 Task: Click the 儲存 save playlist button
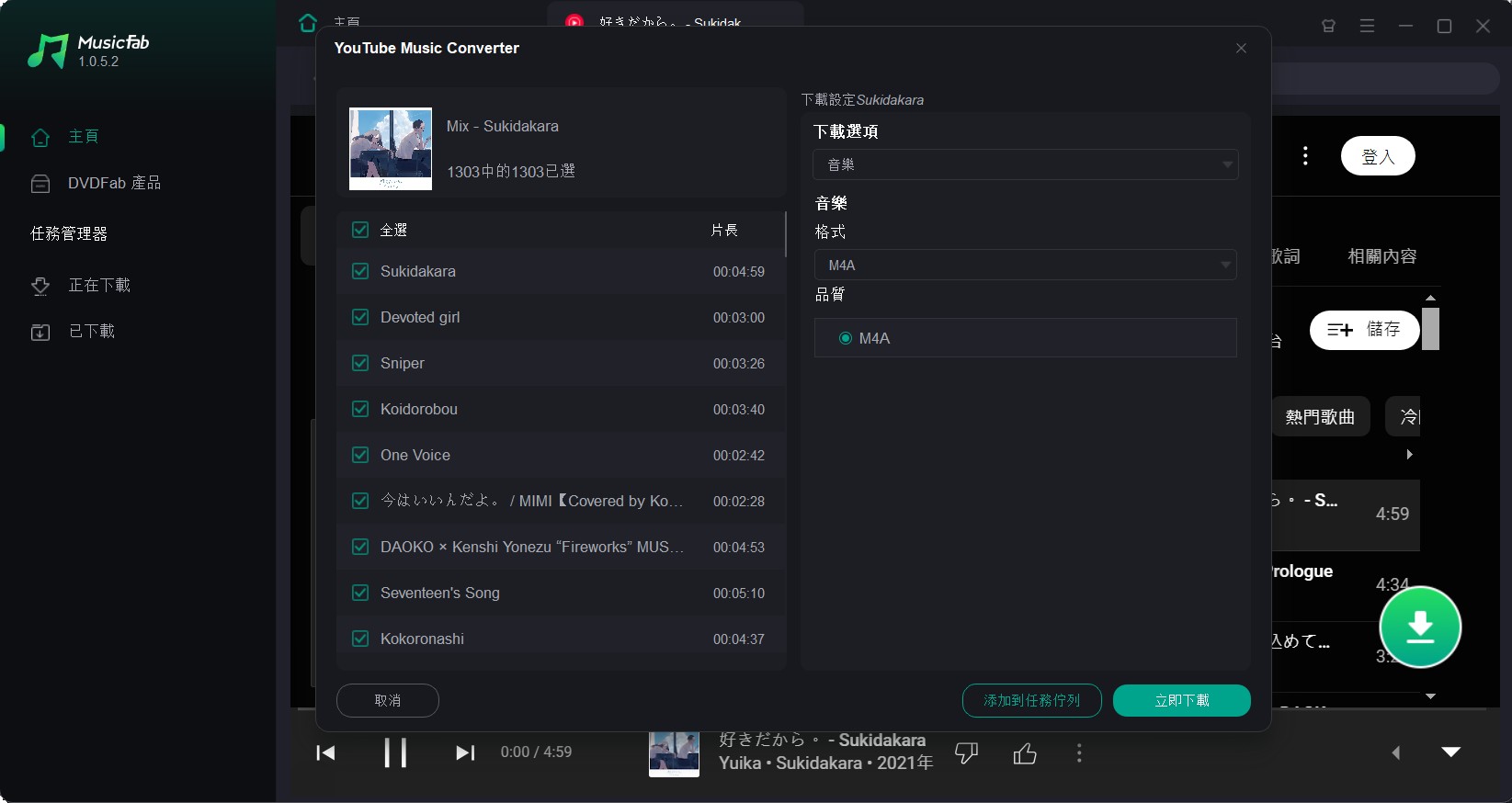pyautogui.click(x=1364, y=330)
